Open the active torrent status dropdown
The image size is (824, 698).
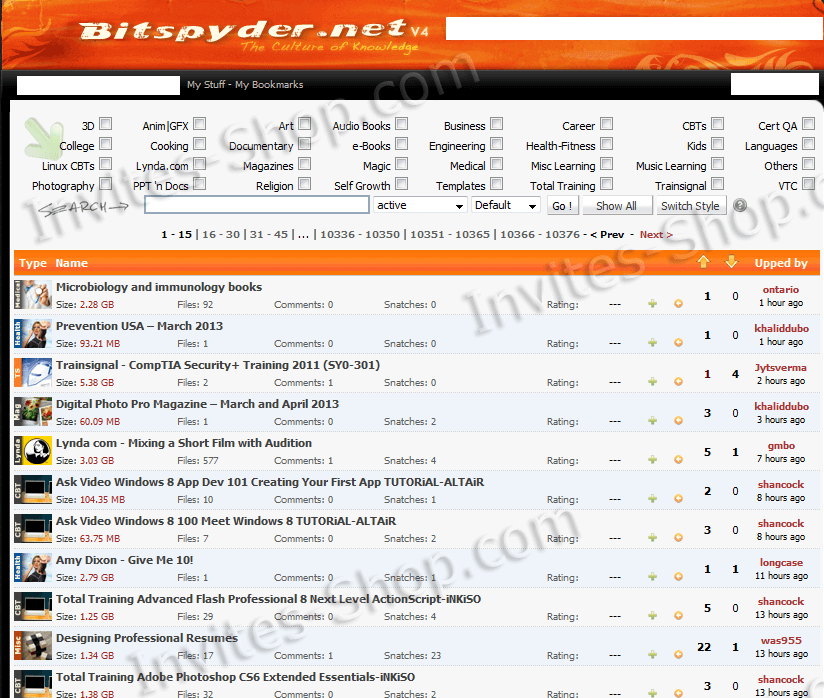pos(420,205)
